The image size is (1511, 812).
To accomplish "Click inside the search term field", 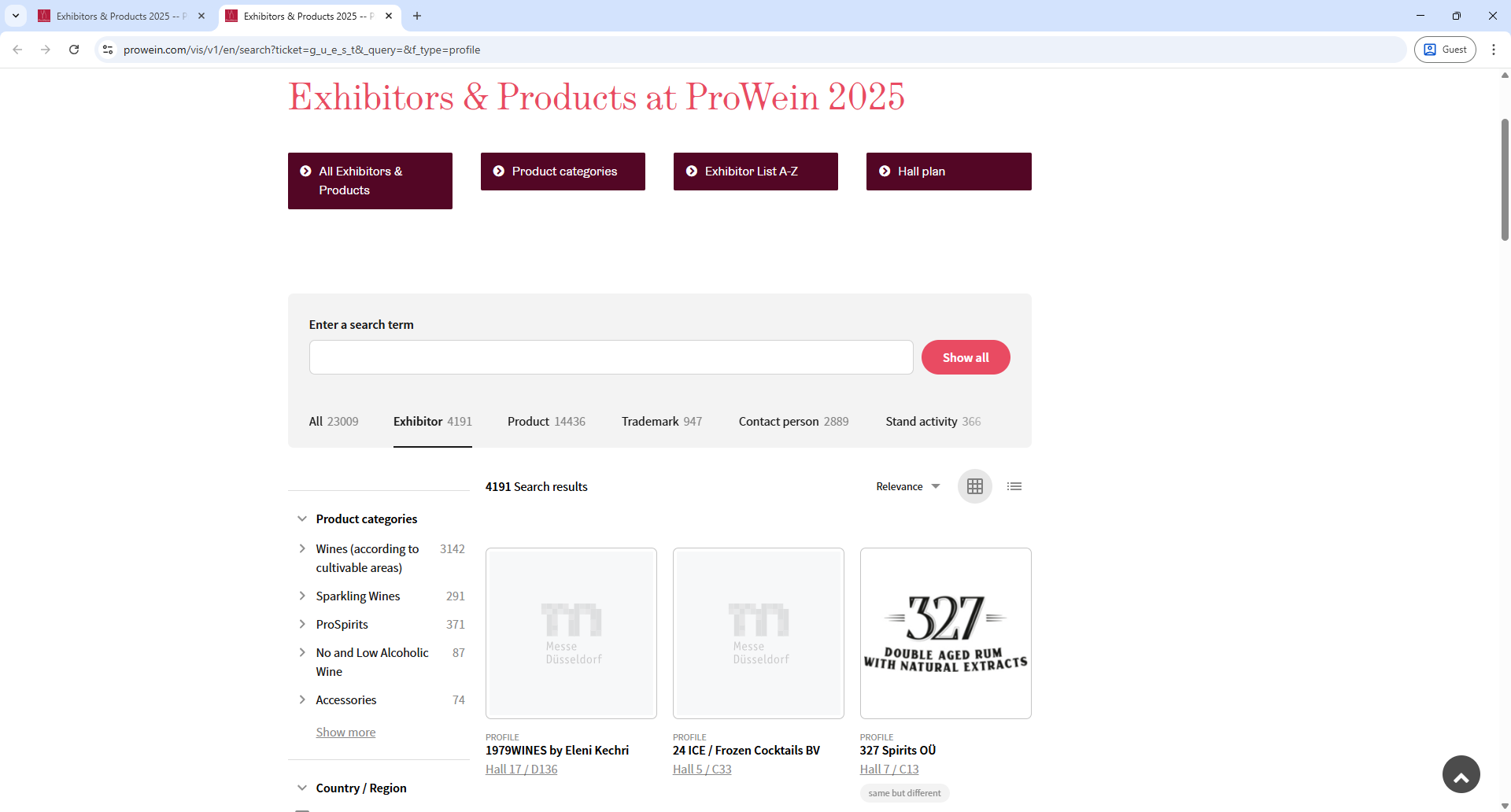I will (611, 356).
